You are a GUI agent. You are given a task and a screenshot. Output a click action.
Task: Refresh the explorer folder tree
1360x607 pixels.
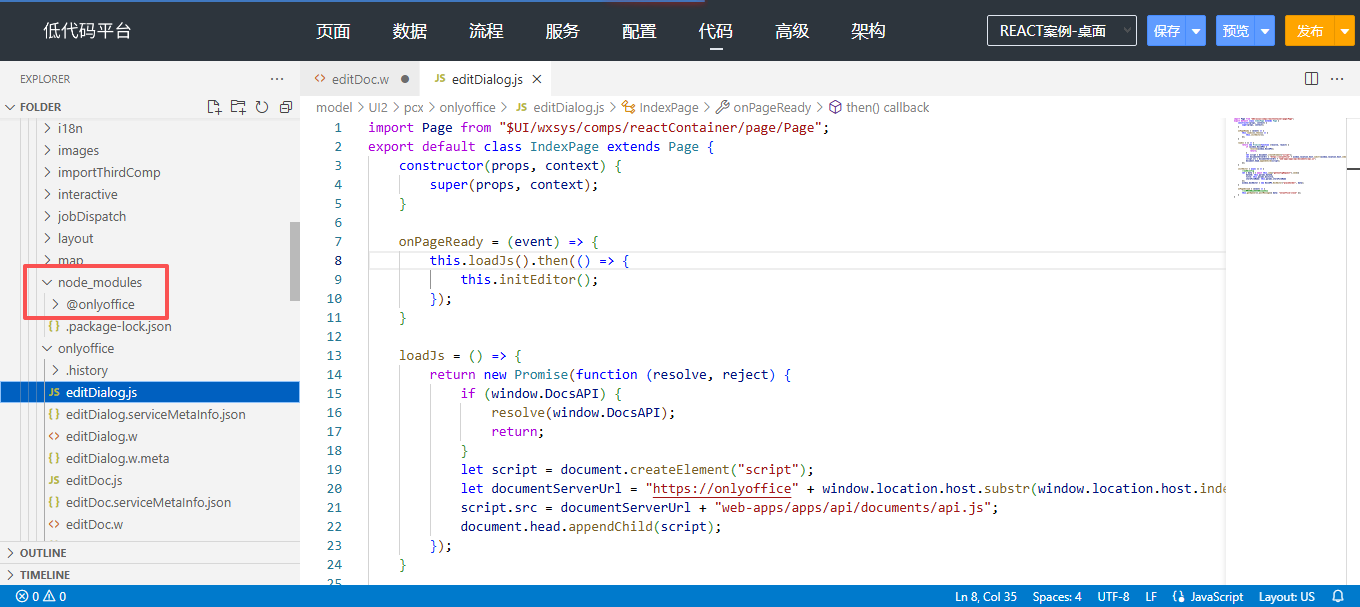click(x=262, y=107)
